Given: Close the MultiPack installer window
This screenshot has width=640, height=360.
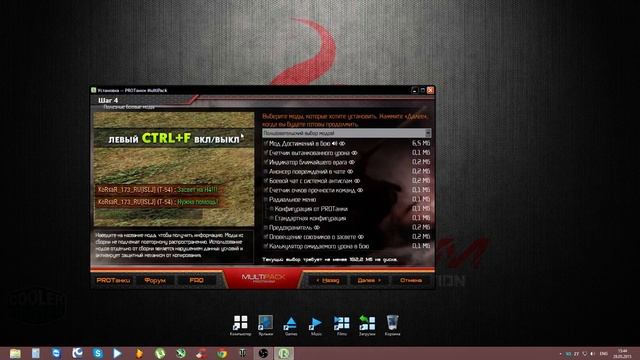Looking at the screenshot, I should click(x=430, y=90).
